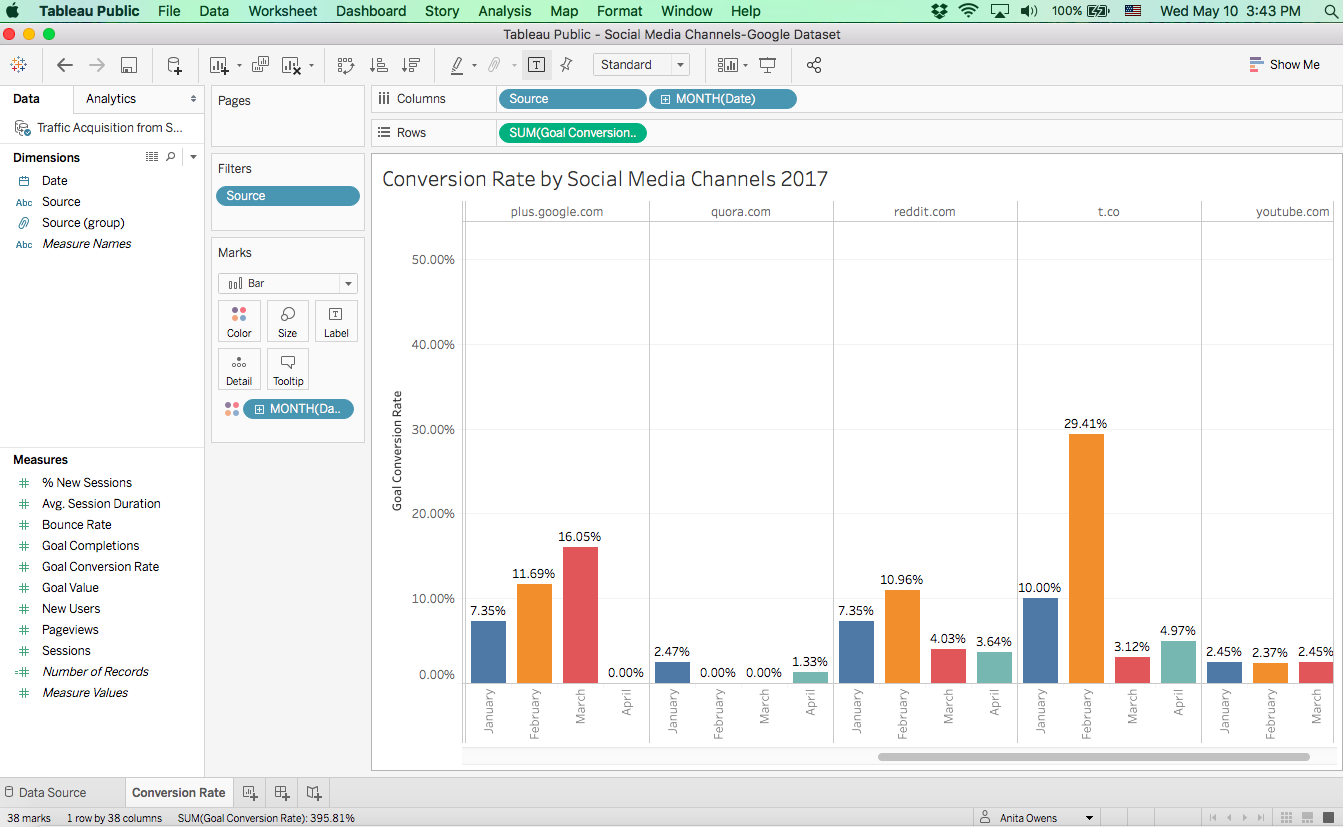The height and width of the screenshot is (827, 1343).
Task: Click the Dimensions view-as-list grid icon
Action: [x=152, y=157]
